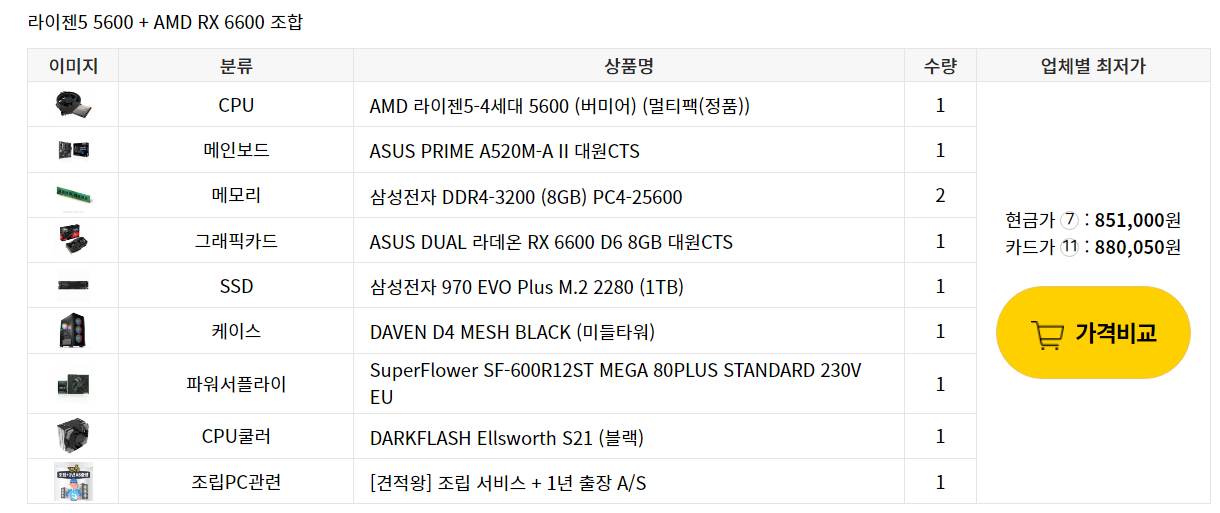The image size is (1220, 513).
Task: Click the assembly service thumbnail image
Action: 73,482
